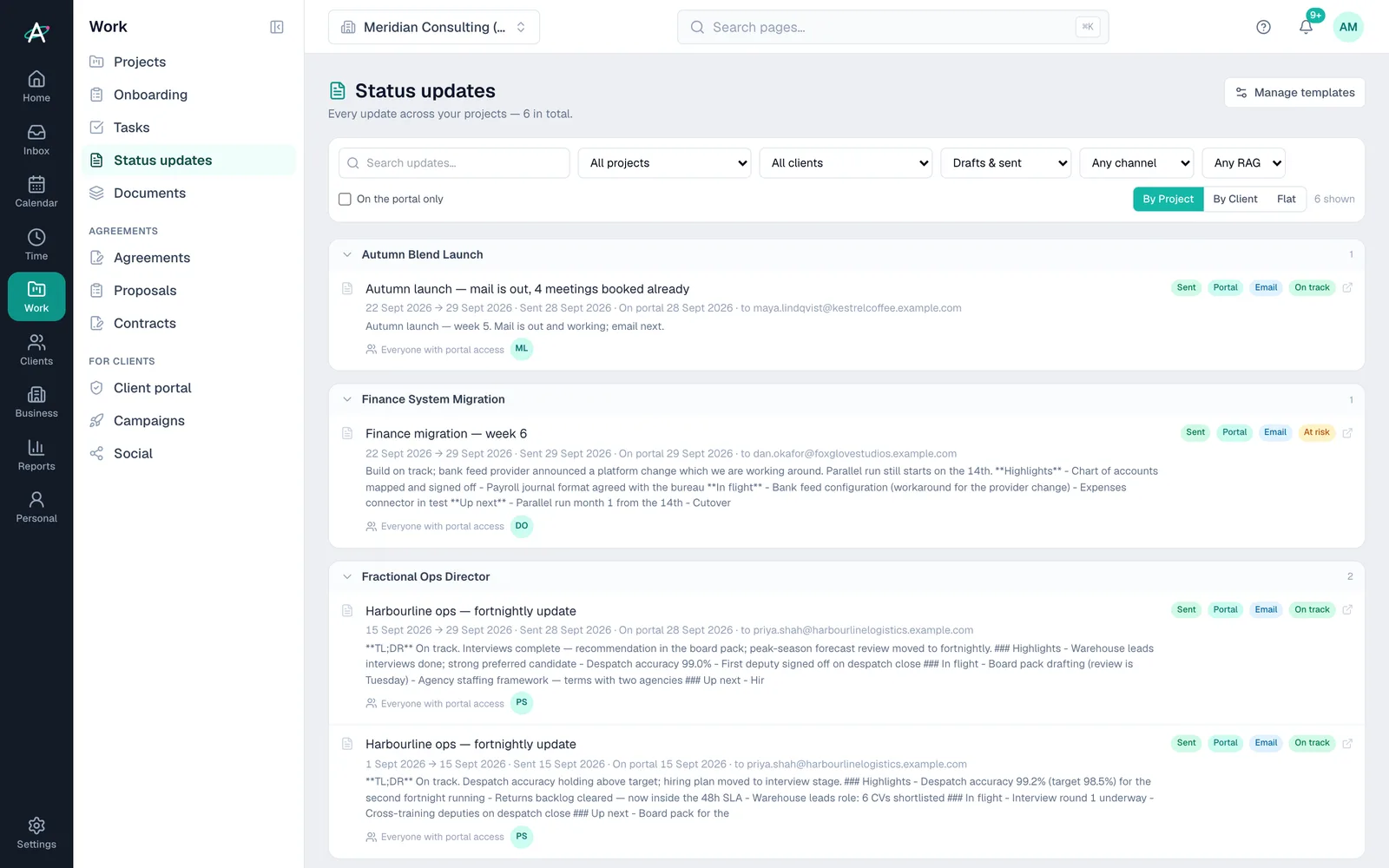
Task: Open the Clients section icon
Action: tap(36, 350)
